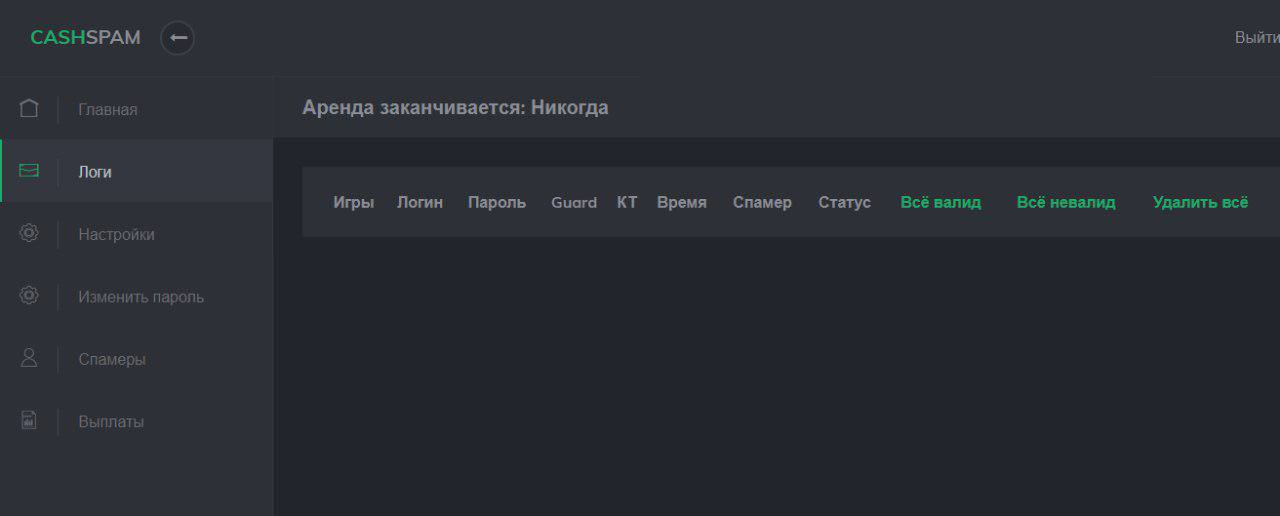Click the Guard column header
The height and width of the screenshot is (516, 1280).
click(574, 202)
